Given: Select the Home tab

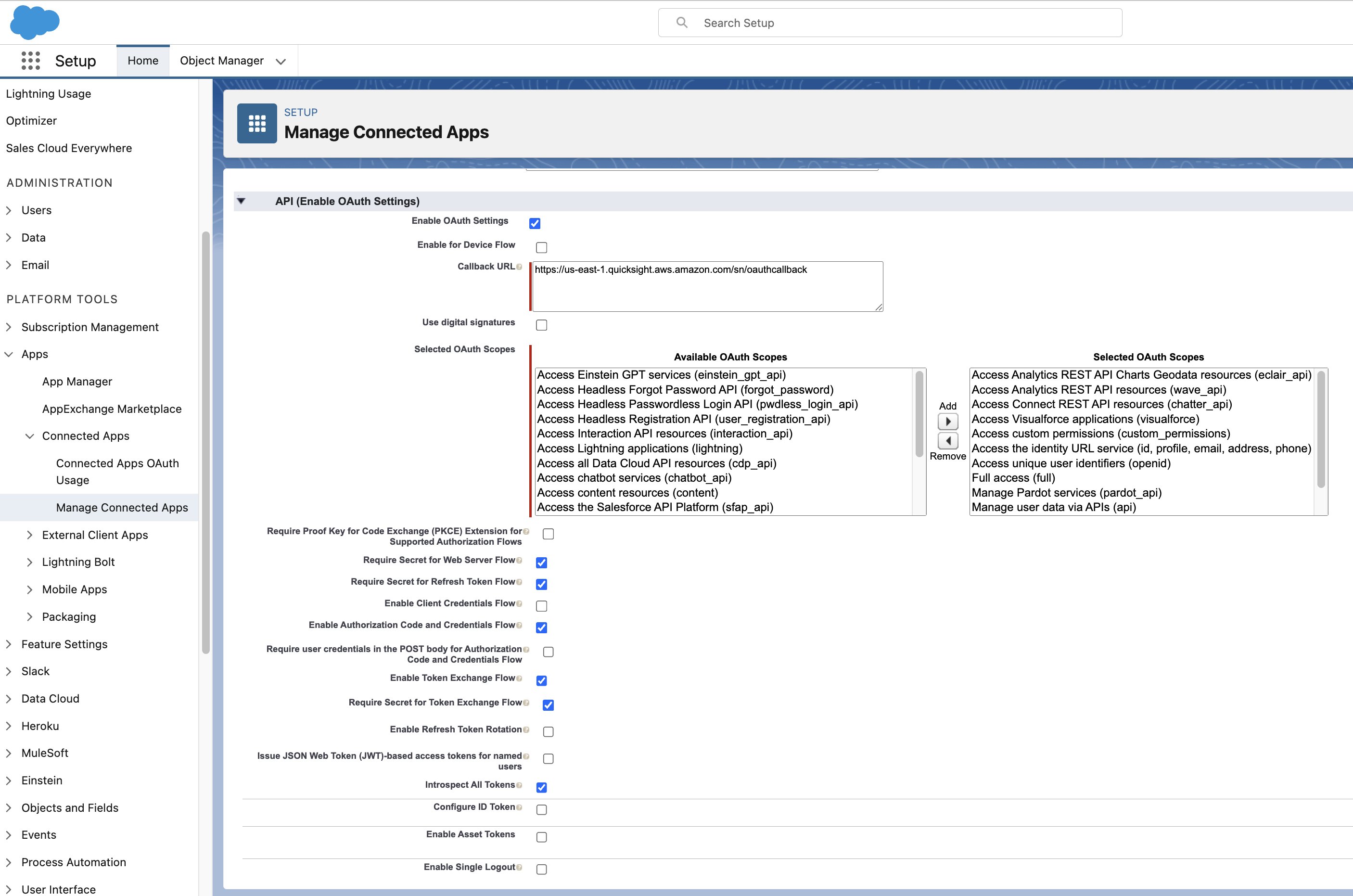Looking at the screenshot, I should coord(142,60).
